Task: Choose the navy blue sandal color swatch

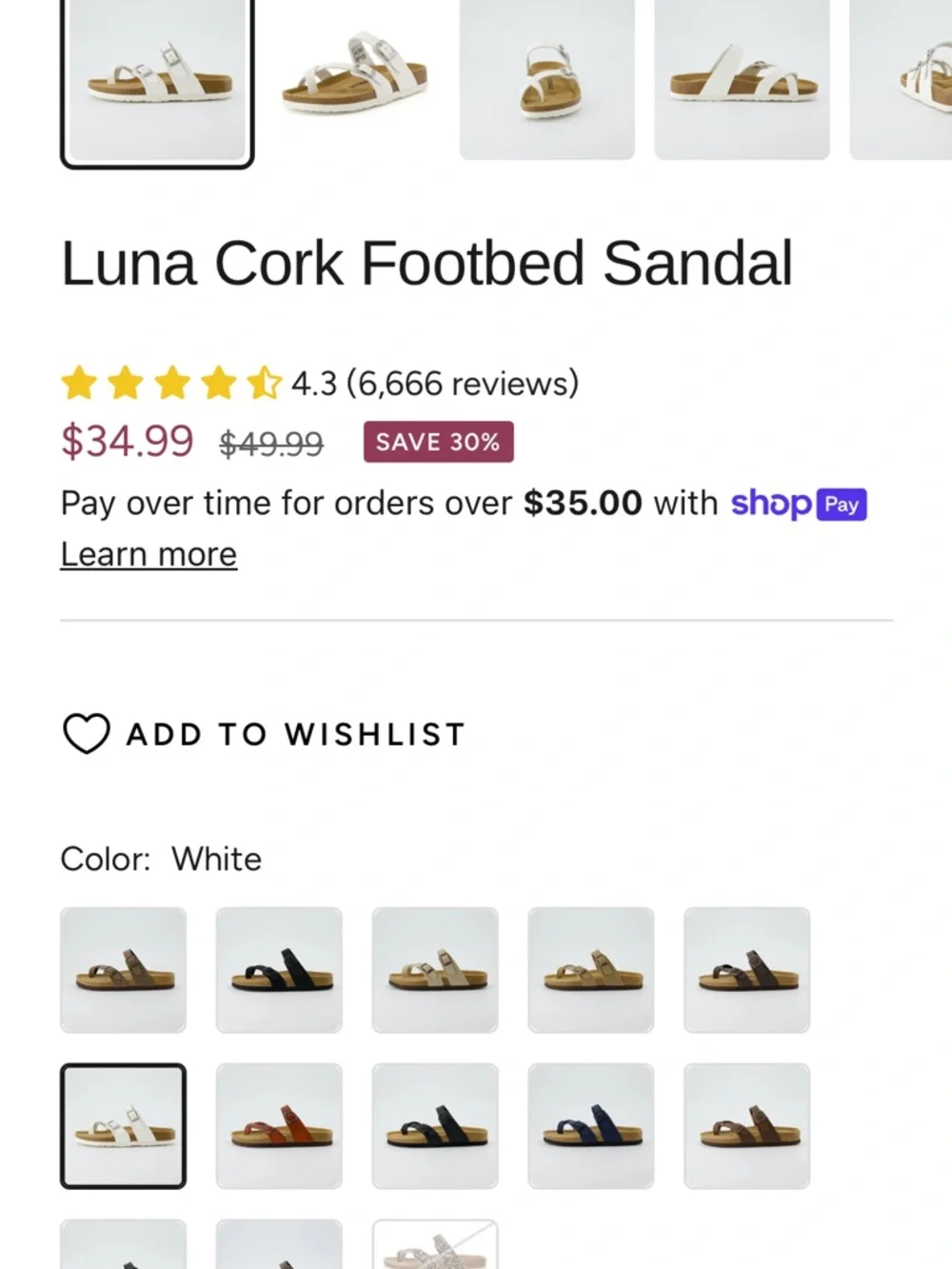Action: point(591,1126)
